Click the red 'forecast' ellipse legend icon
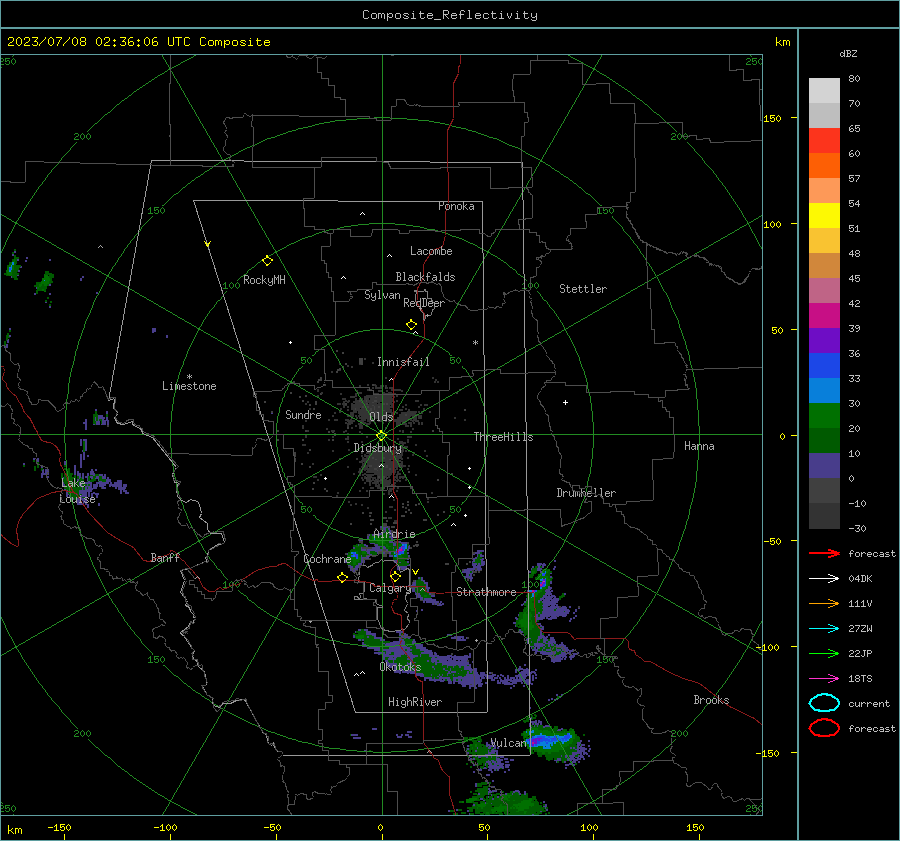 tap(824, 728)
